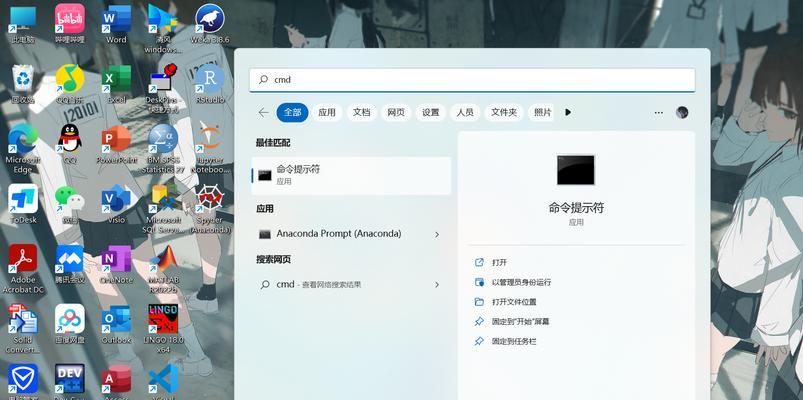Select the QQ音乐 desktop icon
This screenshot has height=400, width=803.
70,84
